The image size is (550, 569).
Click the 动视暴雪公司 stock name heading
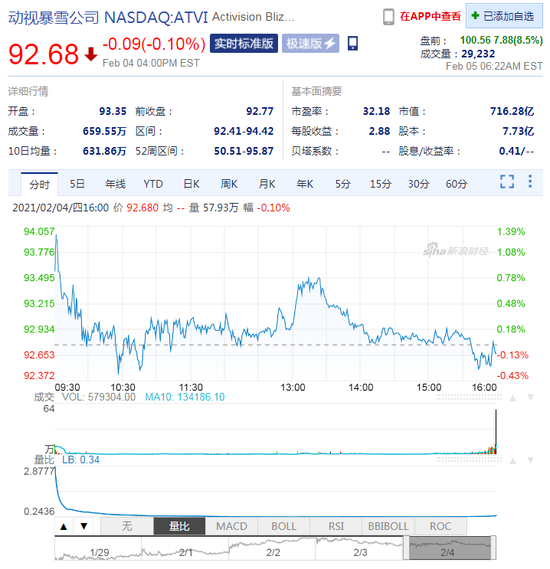54,17
